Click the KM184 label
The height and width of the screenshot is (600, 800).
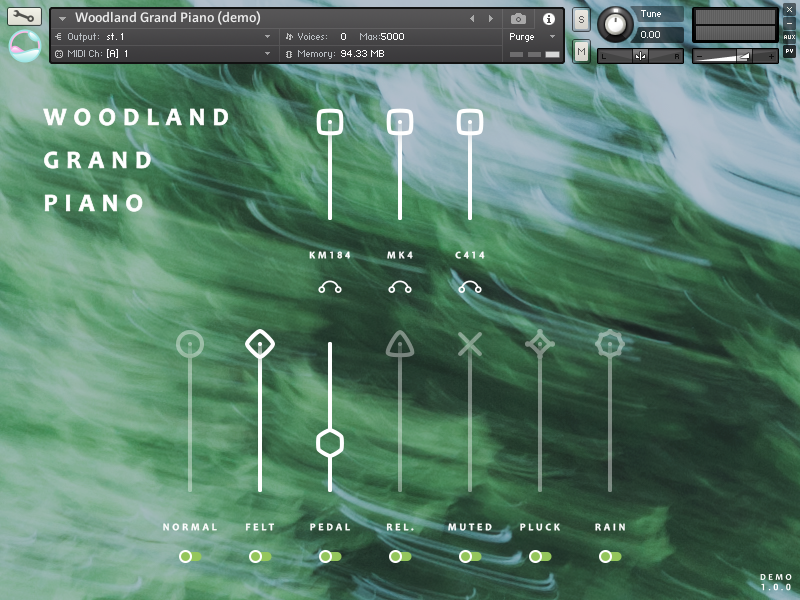pyautogui.click(x=330, y=255)
